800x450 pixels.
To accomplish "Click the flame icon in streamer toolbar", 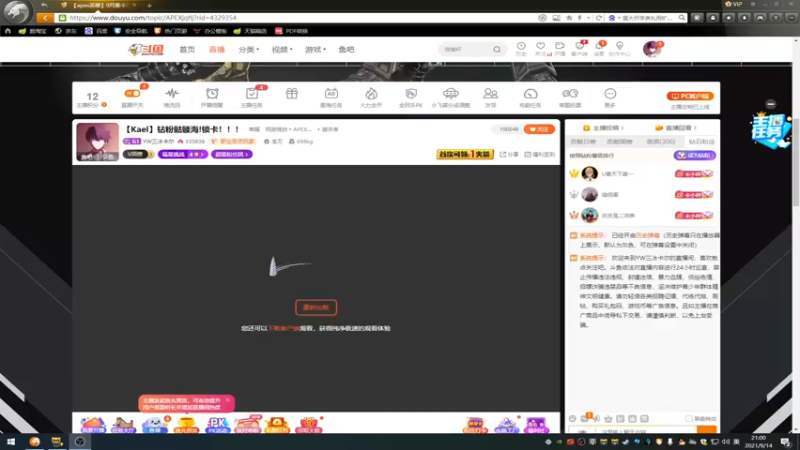I will click(x=371, y=93).
